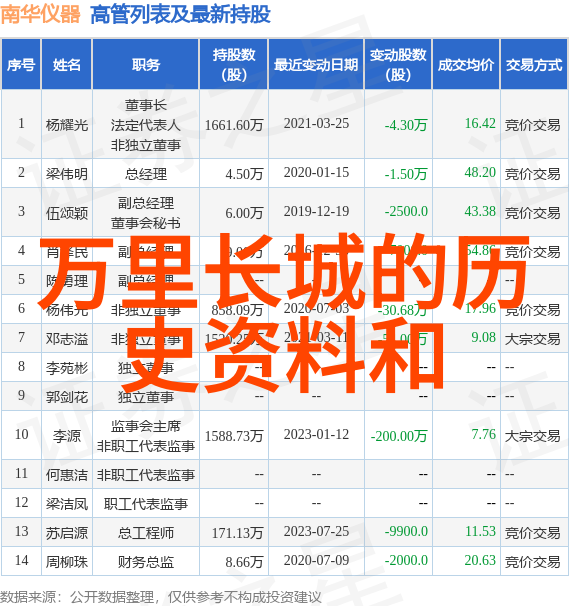This screenshot has height=606, width=569.
Task: Select the 变动股数(股) column header
Action: point(398,65)
